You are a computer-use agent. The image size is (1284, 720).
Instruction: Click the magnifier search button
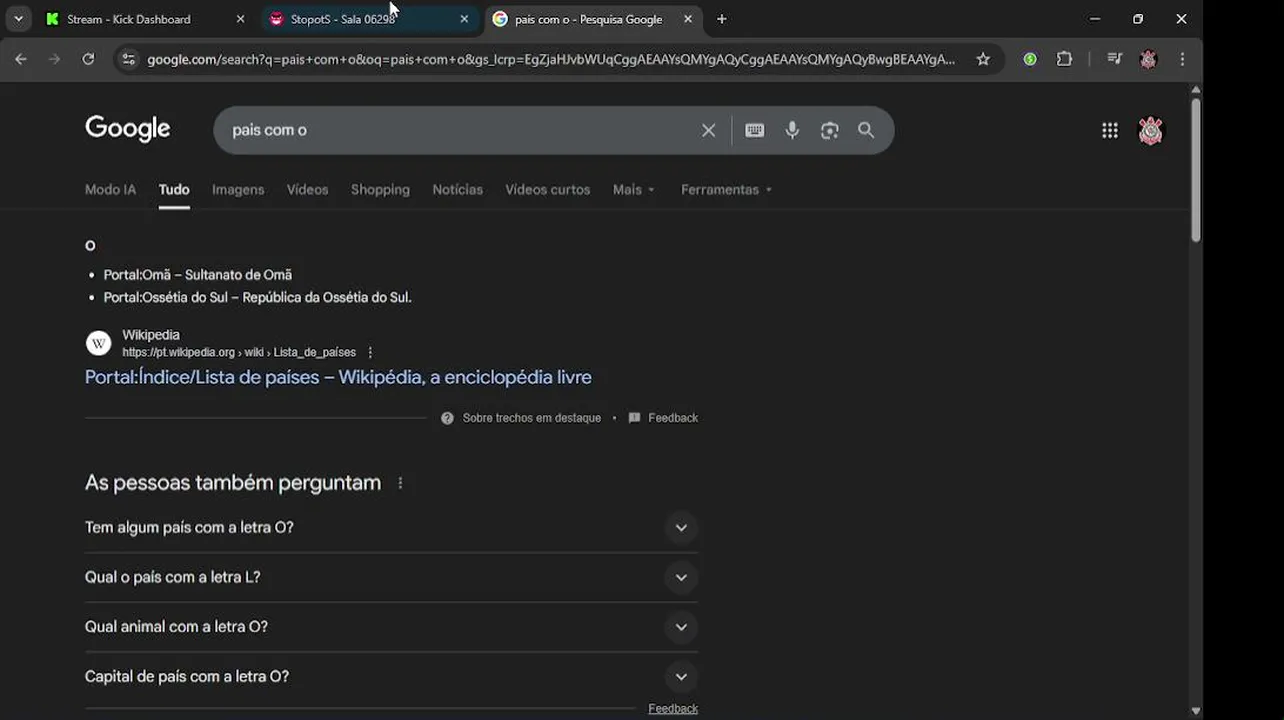point(866,130)
